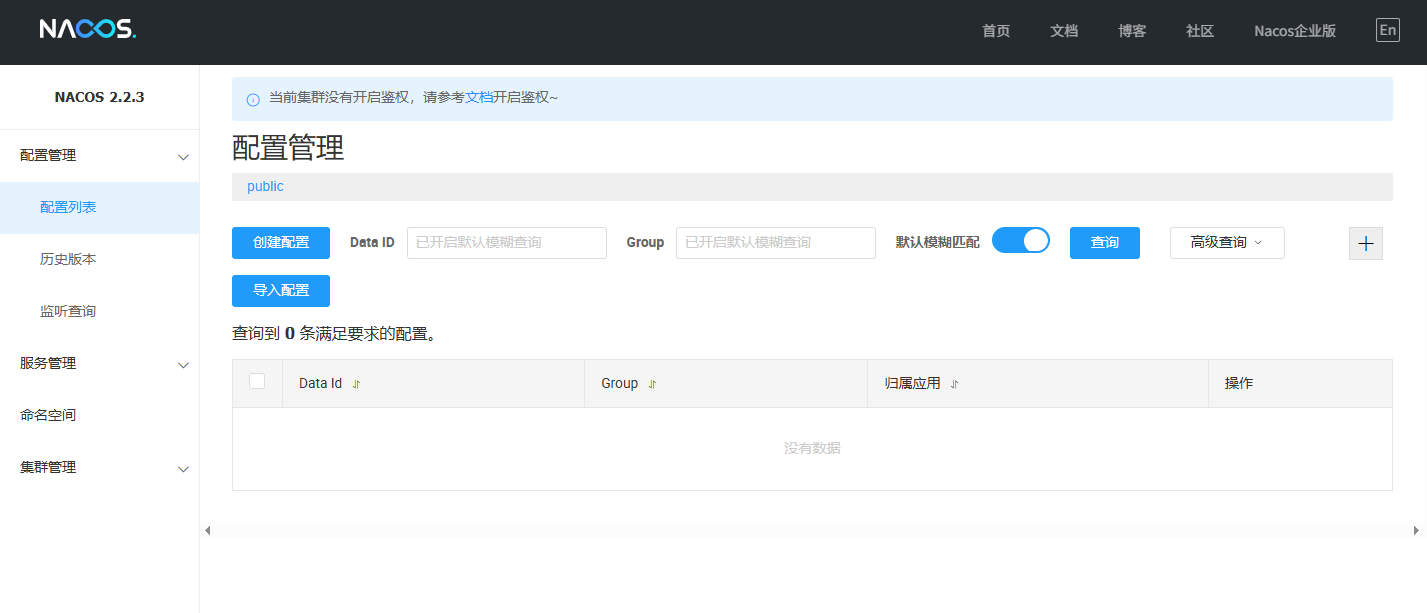Open 文档 in the top navigation

point(1064,31)
